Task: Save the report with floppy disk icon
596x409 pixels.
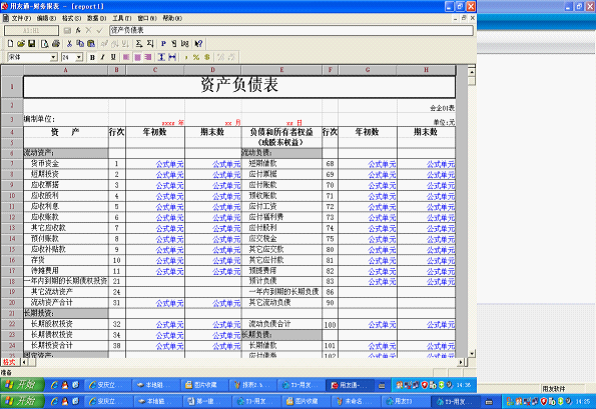Action: coord(32,44)
